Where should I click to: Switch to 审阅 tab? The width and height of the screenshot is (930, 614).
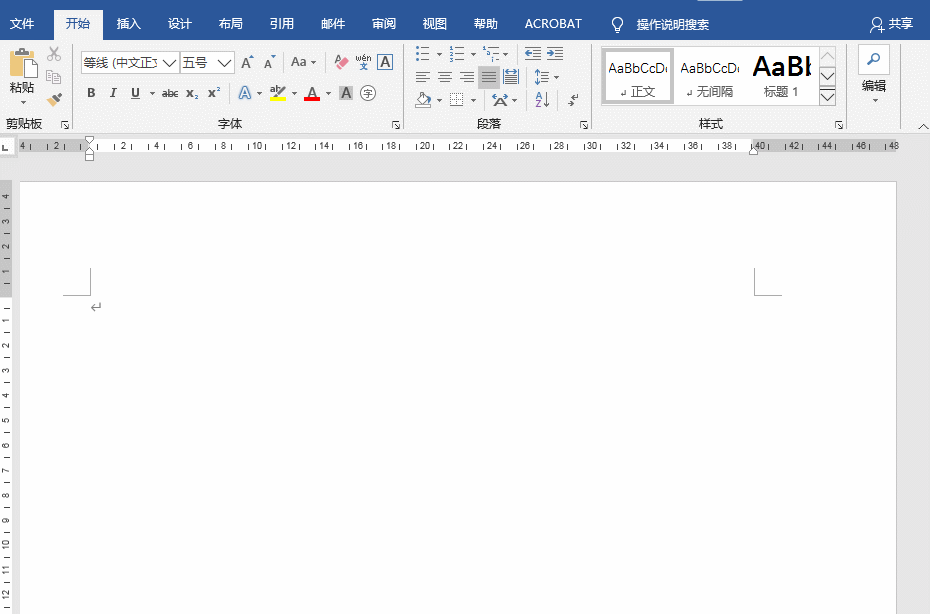384,24
